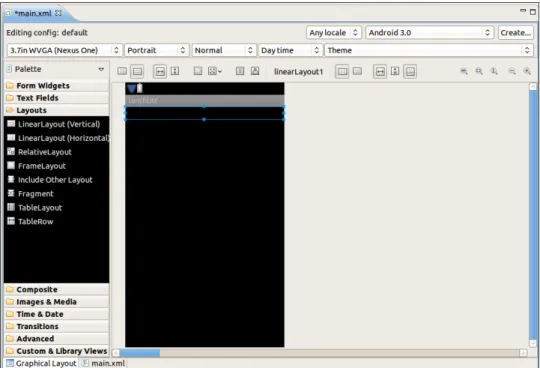Maximize the editor pane

click(532, 12)
